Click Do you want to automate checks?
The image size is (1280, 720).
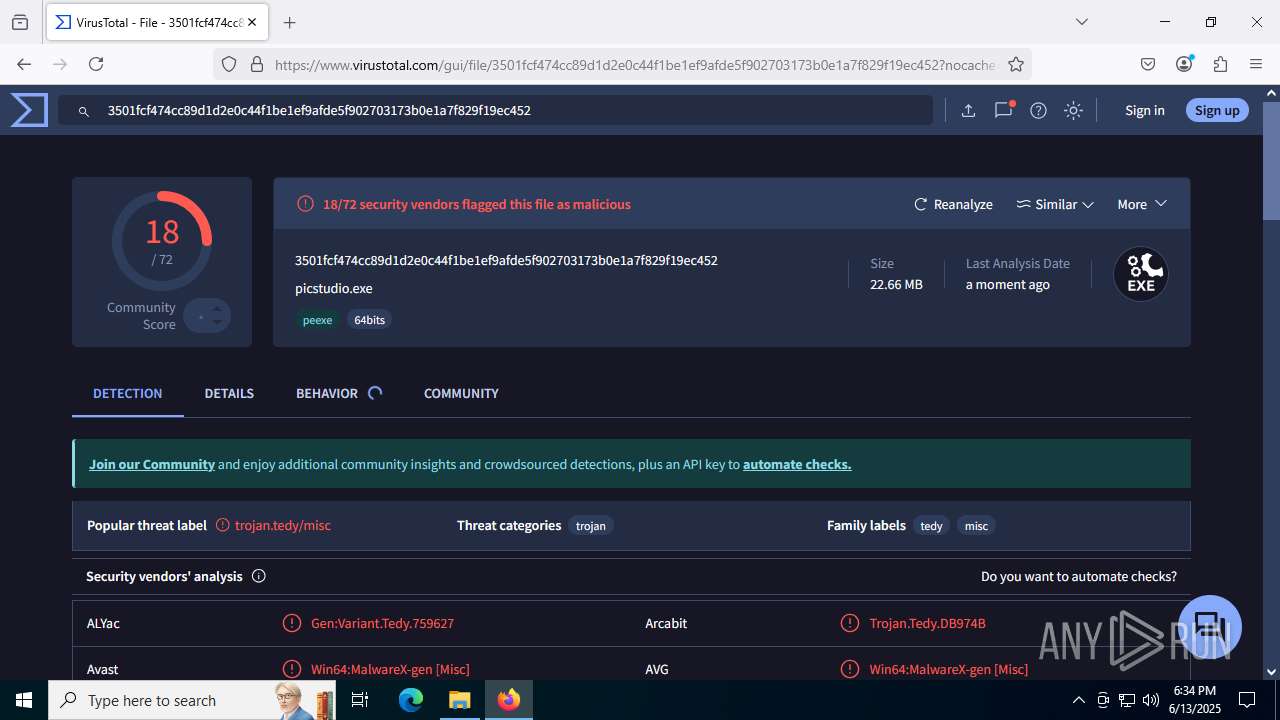point(1079,576)
